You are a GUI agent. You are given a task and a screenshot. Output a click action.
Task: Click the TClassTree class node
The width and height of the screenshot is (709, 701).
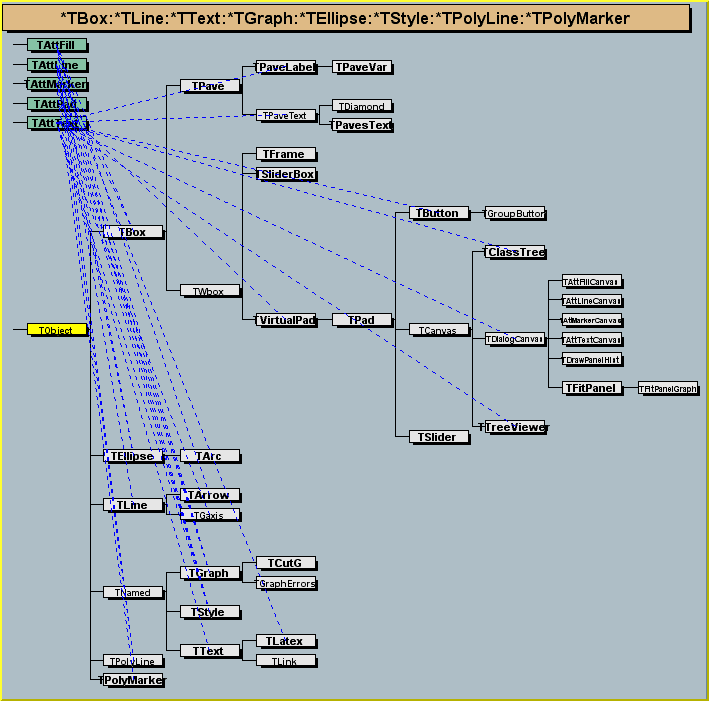[x=515, y=252]
